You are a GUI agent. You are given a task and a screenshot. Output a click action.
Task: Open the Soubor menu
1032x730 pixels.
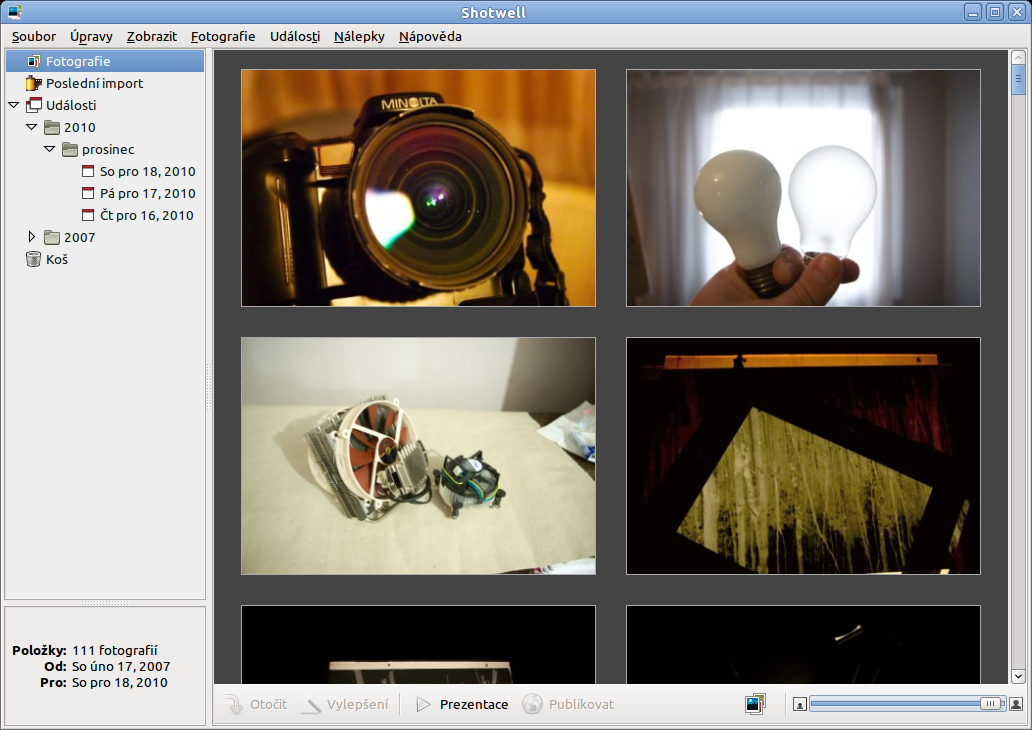[34, 37]
